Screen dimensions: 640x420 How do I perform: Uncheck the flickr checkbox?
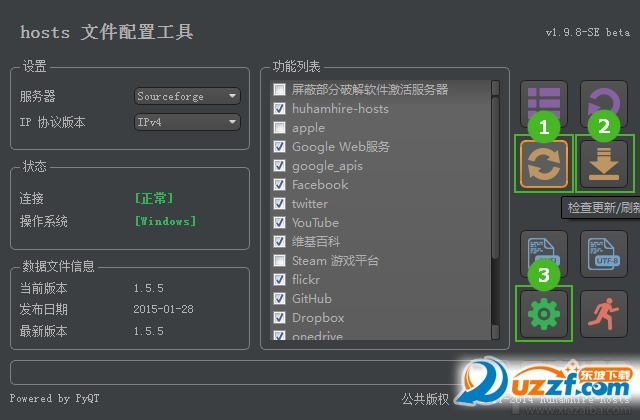(x=280, y=279)
